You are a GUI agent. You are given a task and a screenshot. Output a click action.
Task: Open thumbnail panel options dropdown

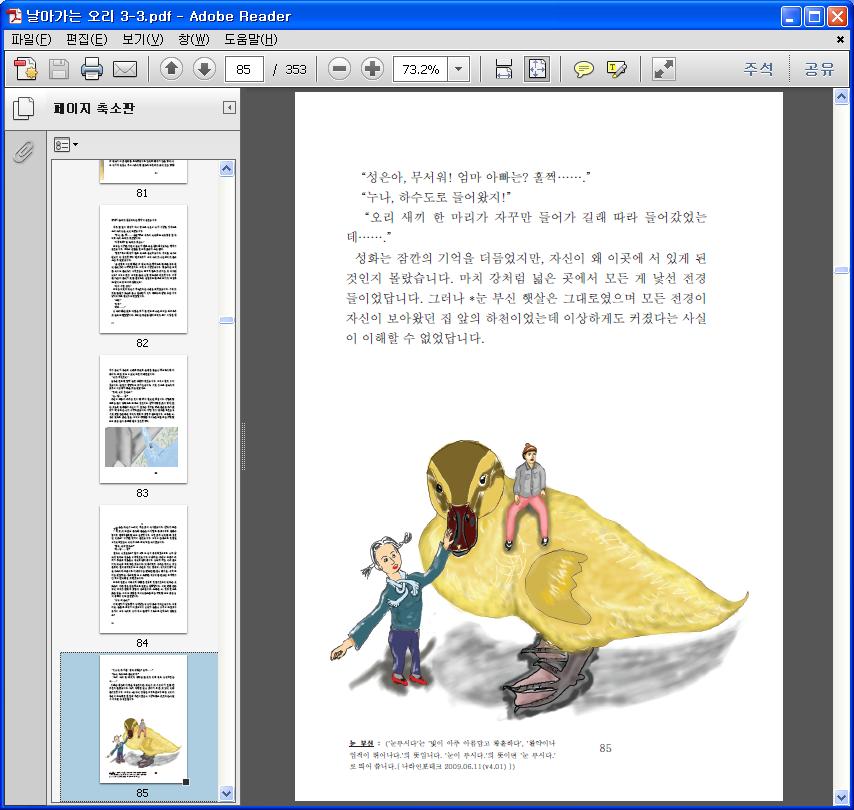[x=65, y=145]
